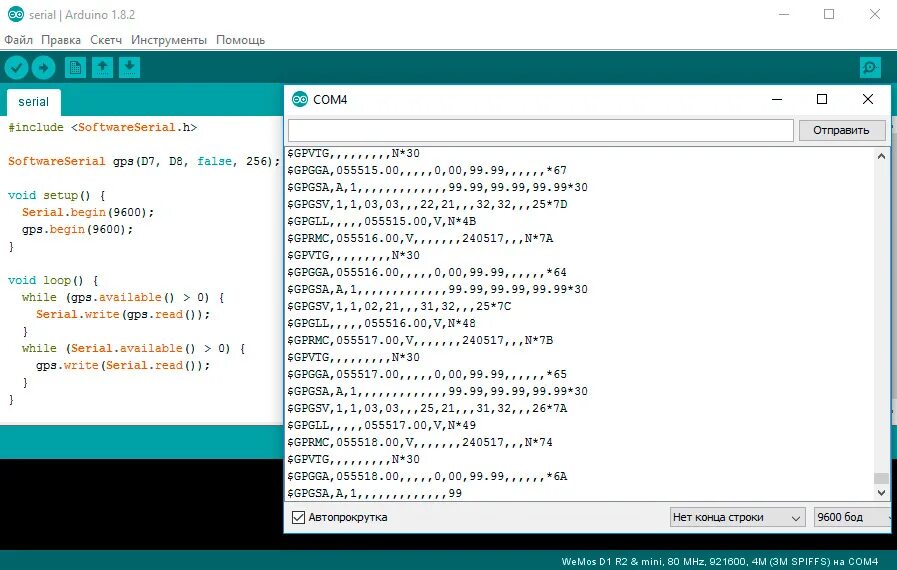Toggle the Автопрокрутка checkbox
This screenshot has width=897, height=570.
298,517
